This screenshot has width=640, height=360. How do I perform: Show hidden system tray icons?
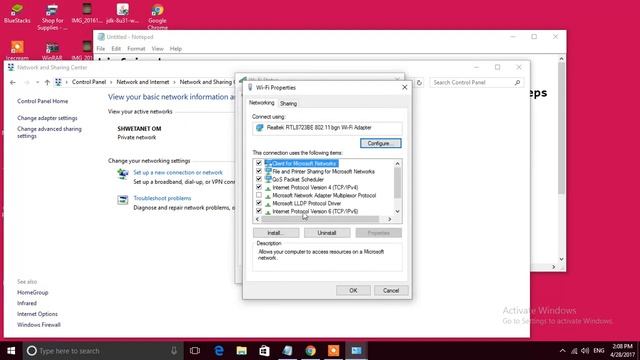click(x=562, y=351)
